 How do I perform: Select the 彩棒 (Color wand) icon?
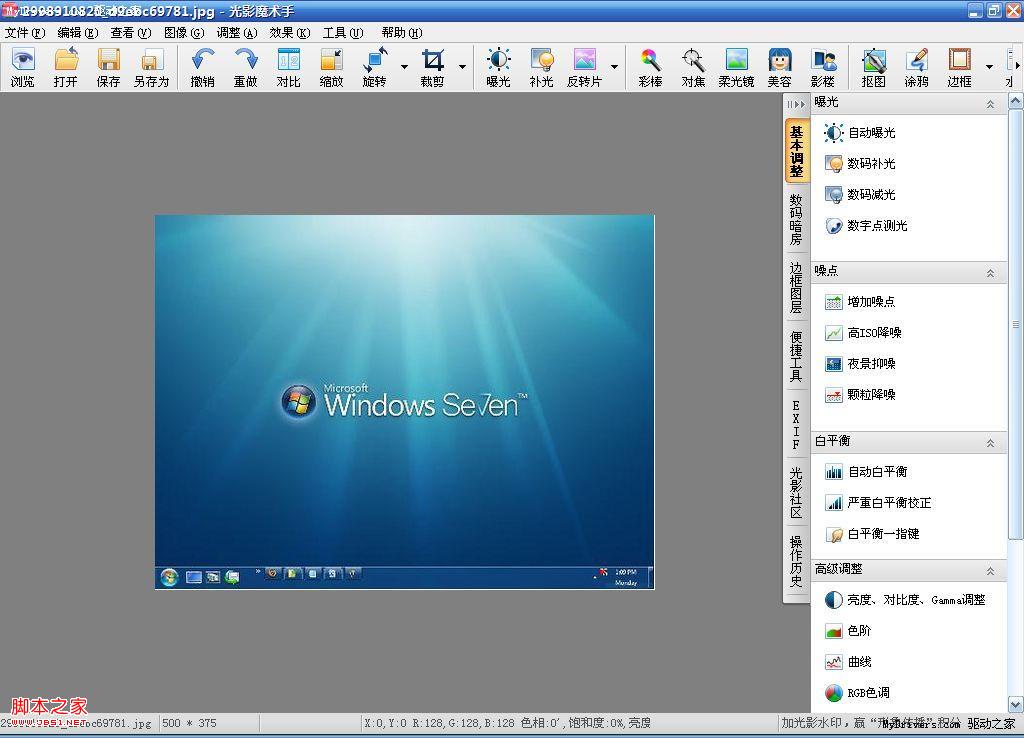(x=650, y=67)
